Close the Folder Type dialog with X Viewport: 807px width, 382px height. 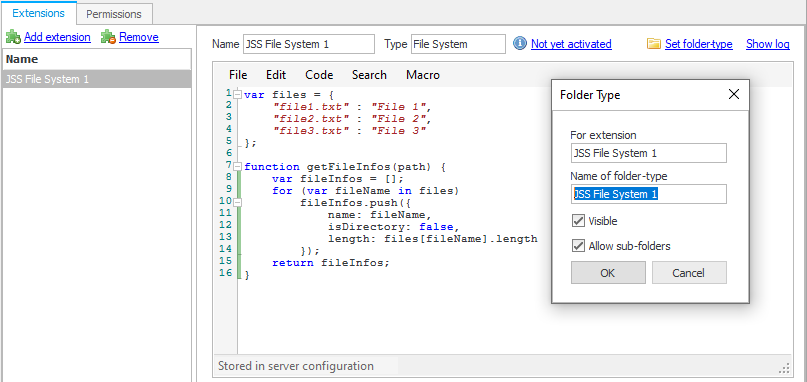(734, 94)
